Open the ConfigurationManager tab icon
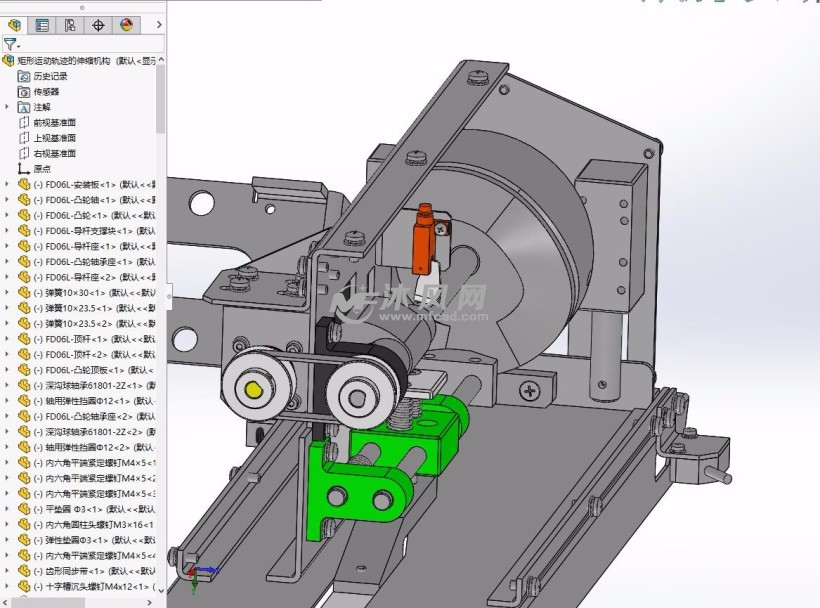 point(70,25)
